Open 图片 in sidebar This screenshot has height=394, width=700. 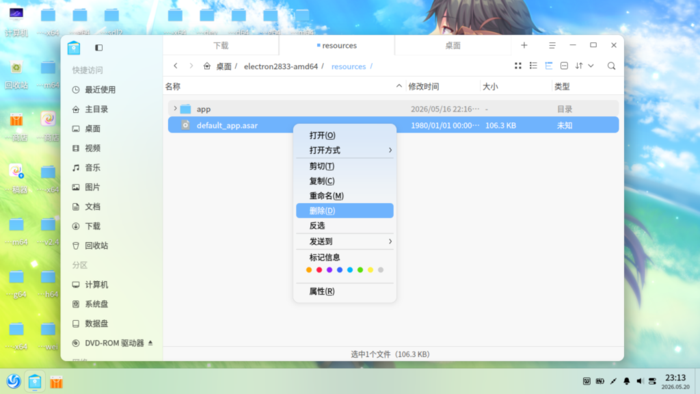[x=112, y=187]
